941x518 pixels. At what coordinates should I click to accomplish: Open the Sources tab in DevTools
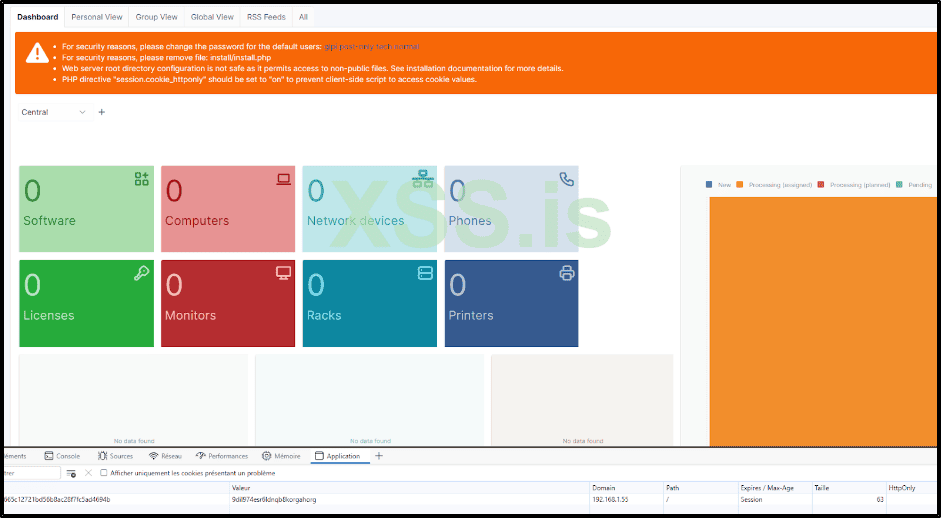116,456
